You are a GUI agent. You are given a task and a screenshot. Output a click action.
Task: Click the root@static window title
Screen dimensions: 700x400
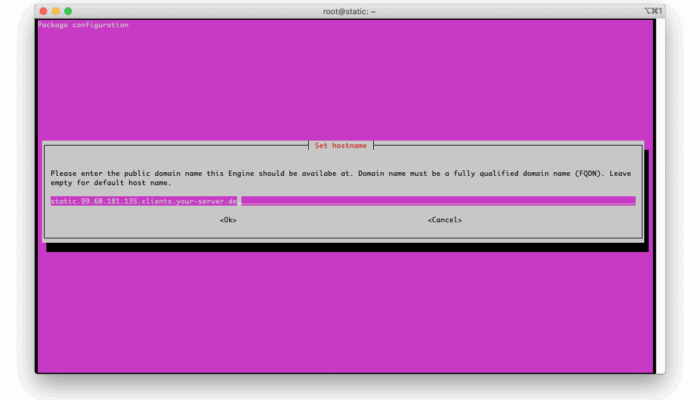[x=344, y=11]
